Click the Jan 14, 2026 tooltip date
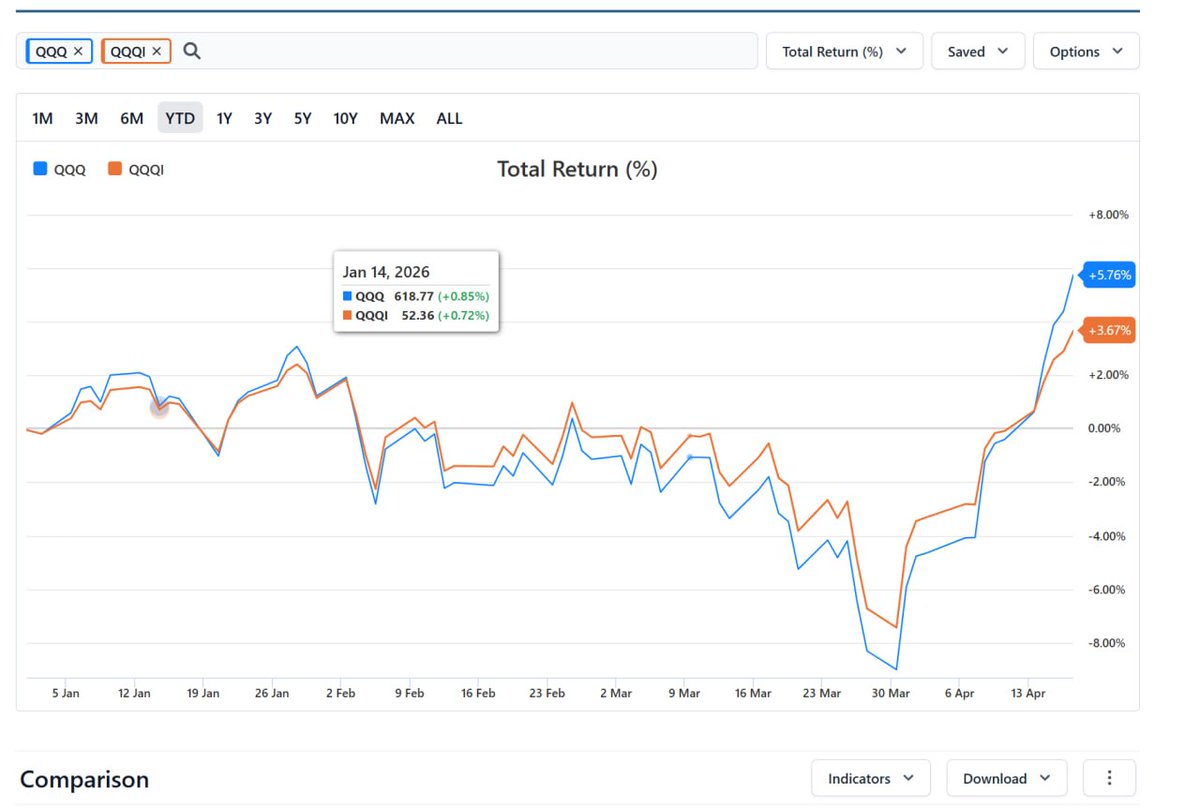 [386, 272]
